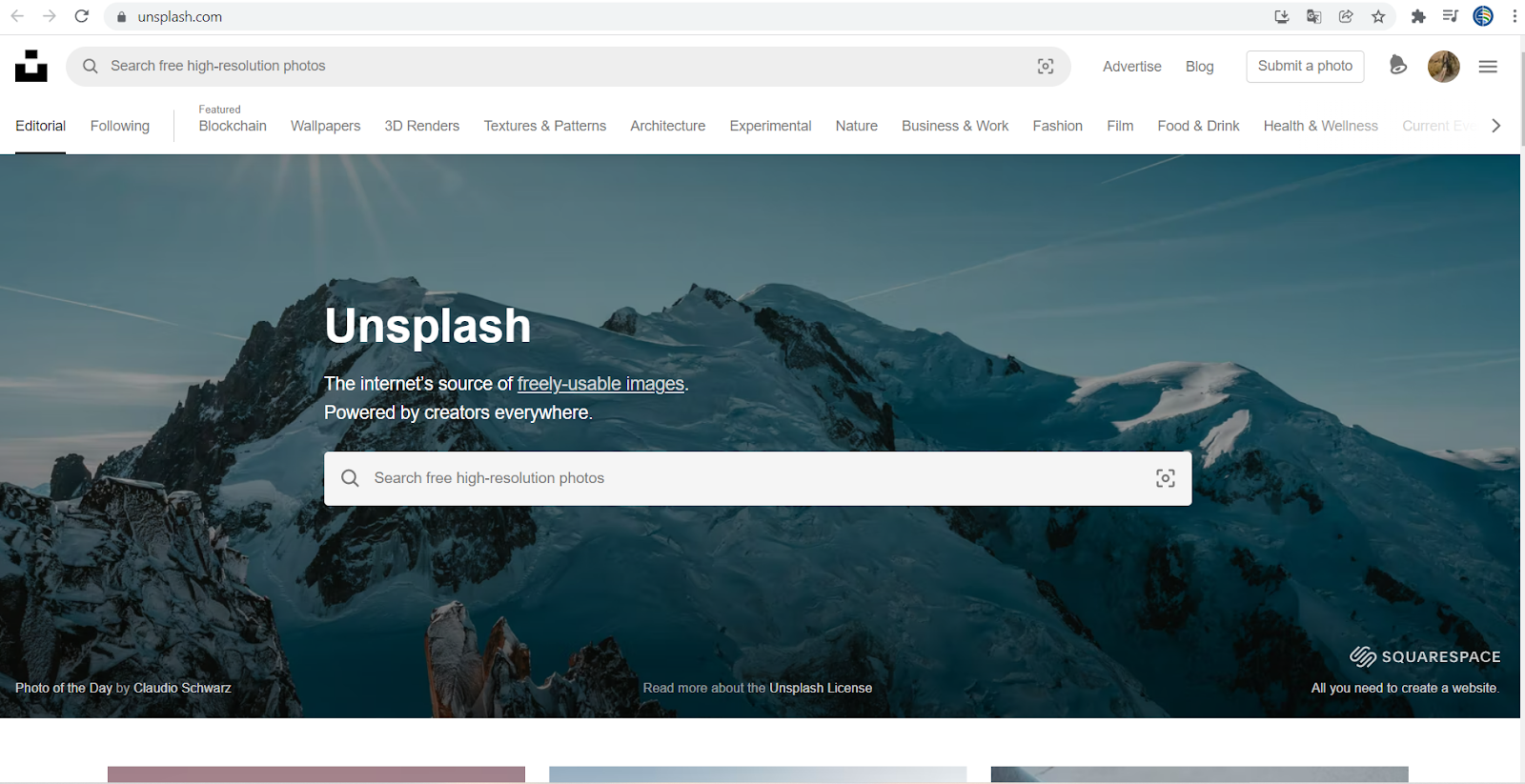Open the extensions puzzle icon
This screenshot has width=1525, height=784.
point(1418,16)
